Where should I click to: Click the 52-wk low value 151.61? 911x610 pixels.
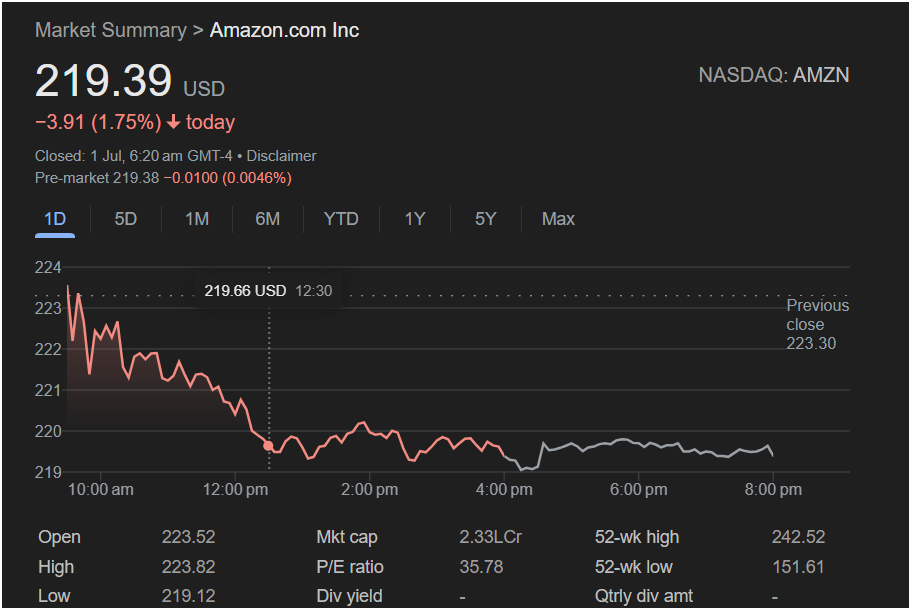coord(798,566)
